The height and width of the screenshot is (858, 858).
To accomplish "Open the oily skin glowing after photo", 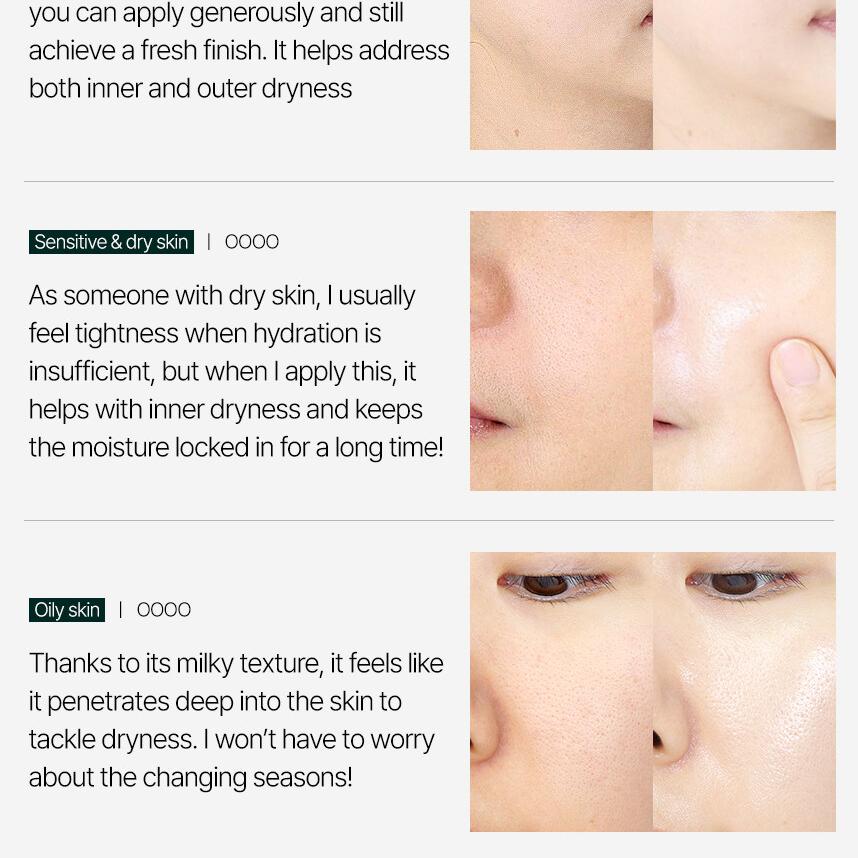I will [744, 692].
